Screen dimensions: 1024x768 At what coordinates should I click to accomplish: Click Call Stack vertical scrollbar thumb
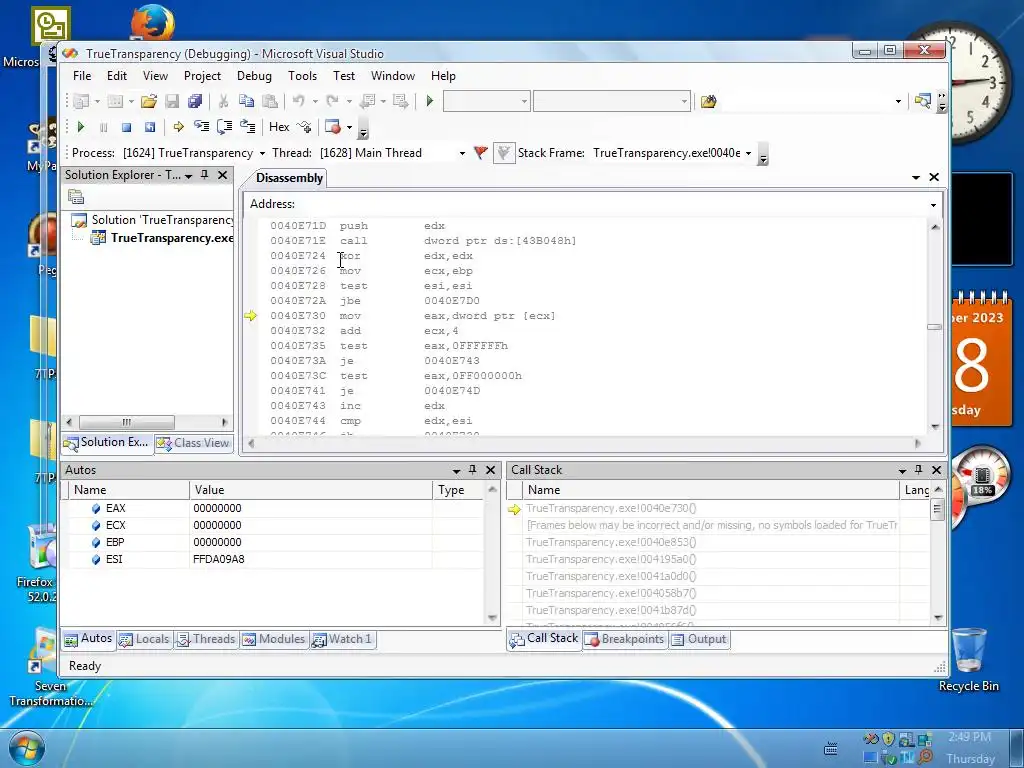[x=938, y=509]
